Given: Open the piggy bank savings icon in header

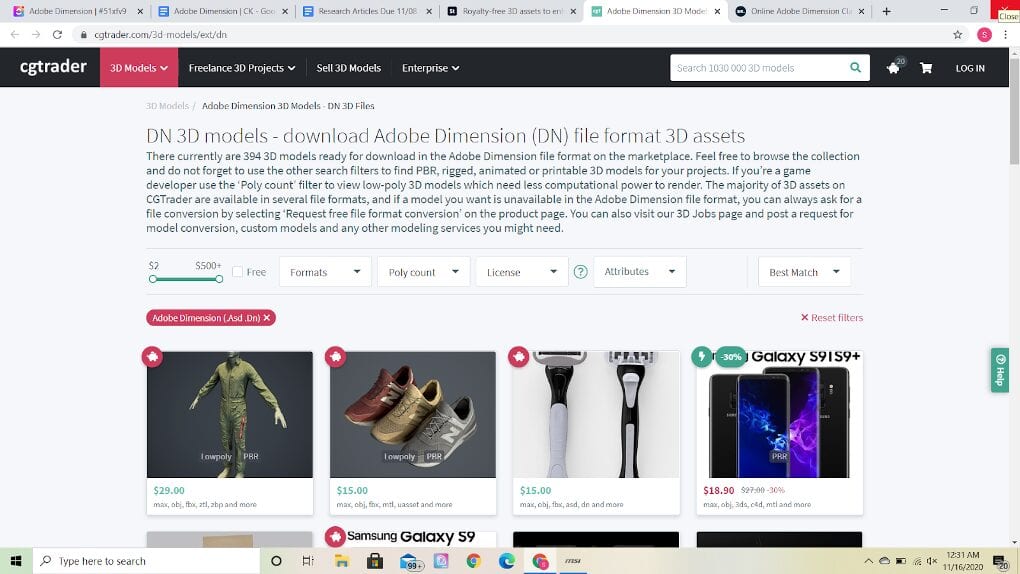Looking at the screenshot, I should [894, 67].
